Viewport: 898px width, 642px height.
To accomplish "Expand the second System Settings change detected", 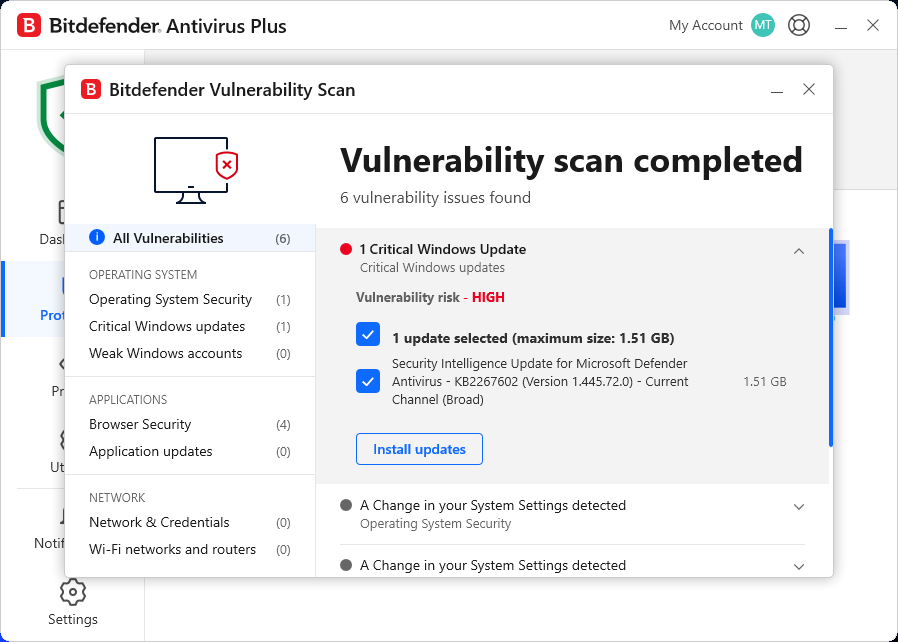I will (x=799, y=566).
